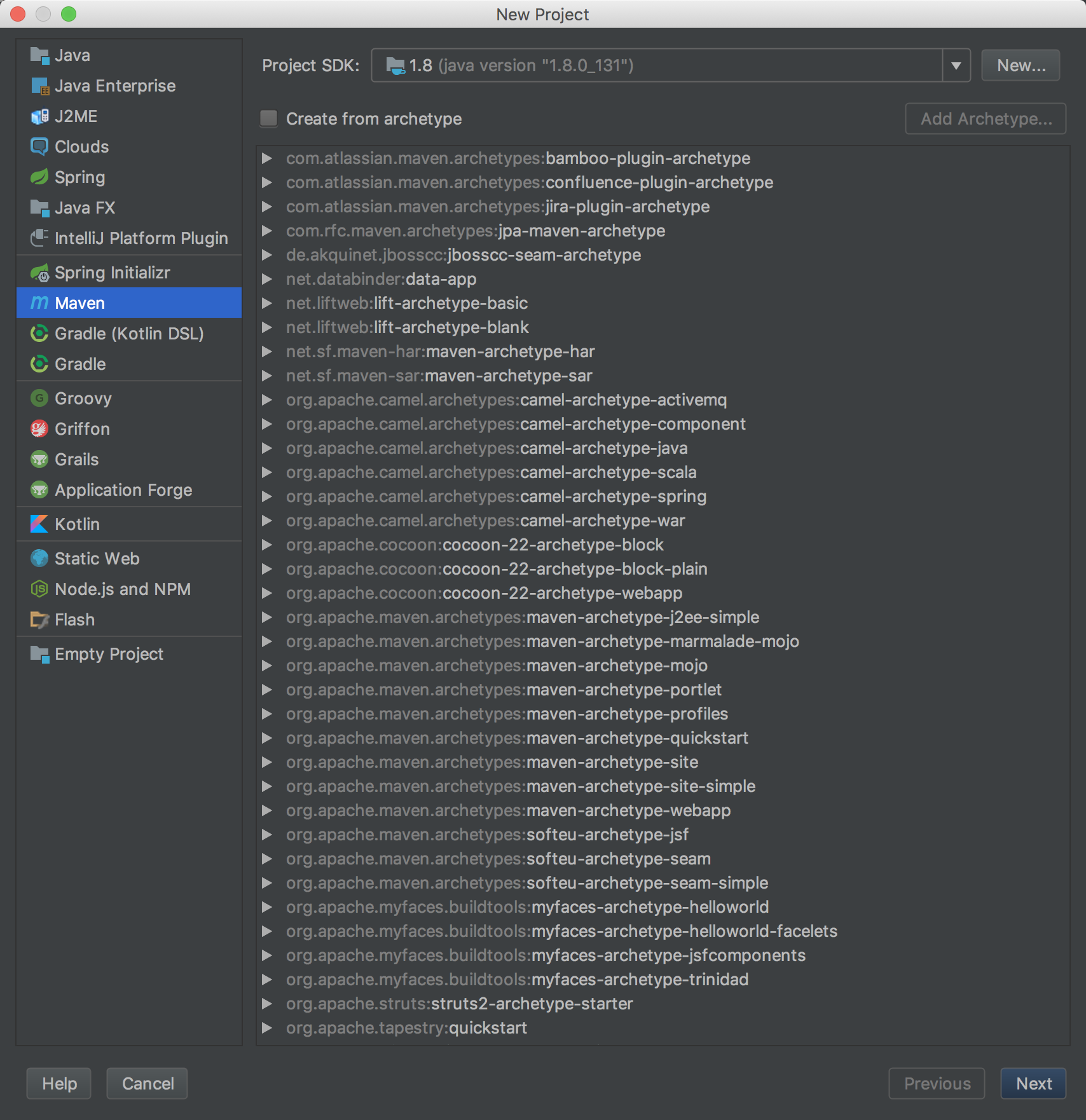This screenshot has width=1086, height=1120.
Task: Click the Clouds icon
Action: 39,147
